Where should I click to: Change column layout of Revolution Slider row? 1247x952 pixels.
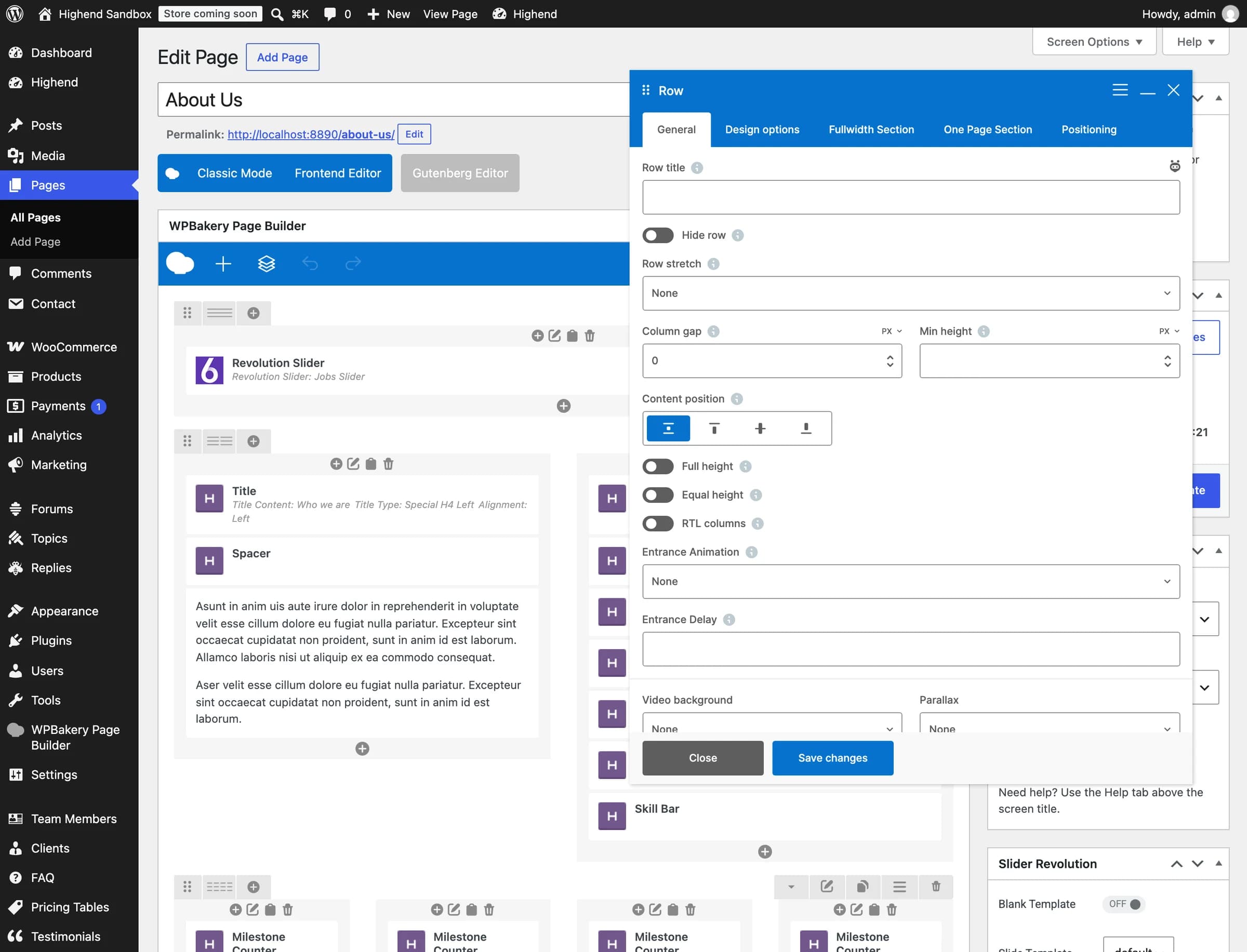tap(219, 313)
